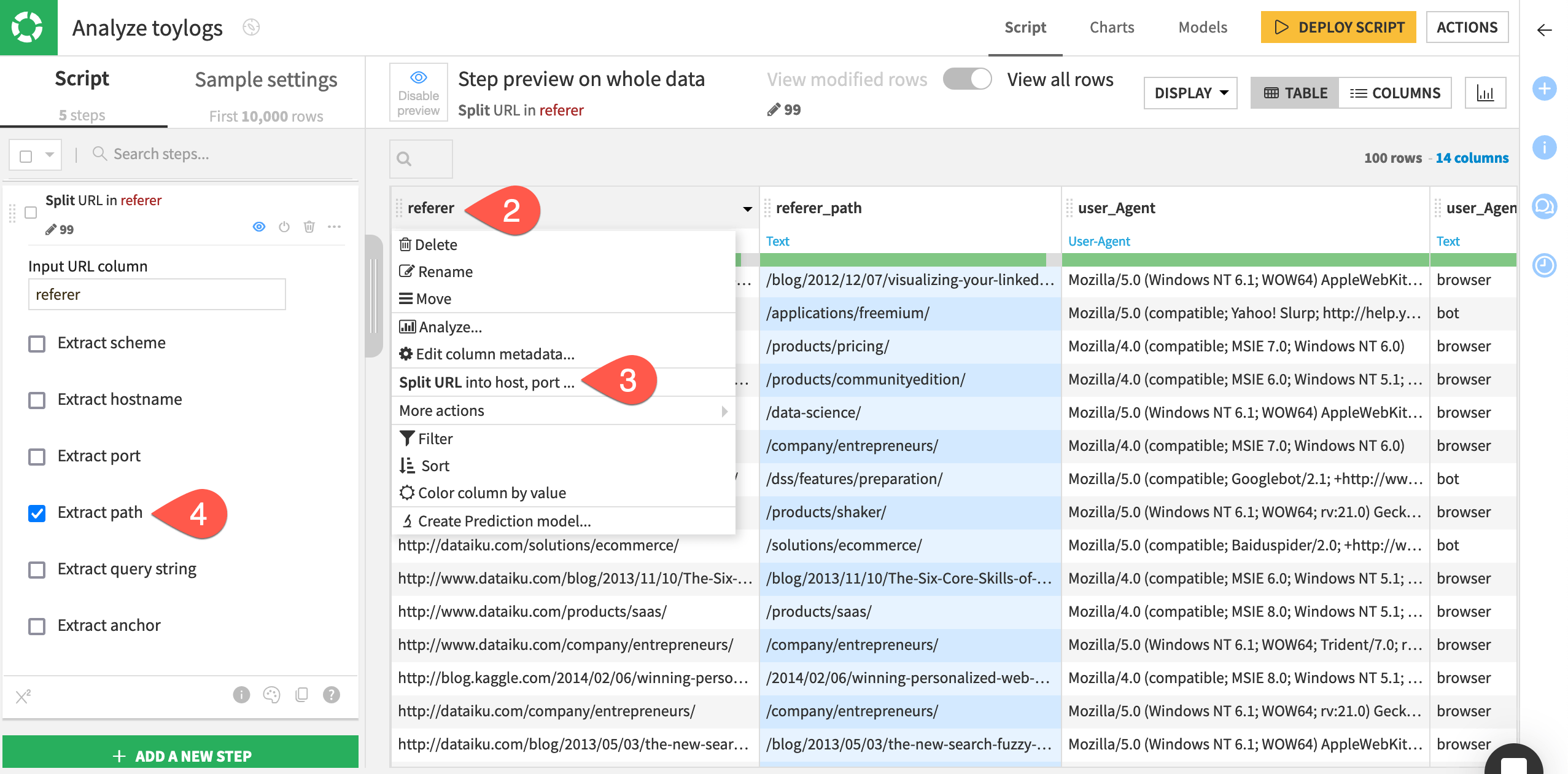
Task: Open the referer column header dropdown arrow
Action: (x=748, y=209)
